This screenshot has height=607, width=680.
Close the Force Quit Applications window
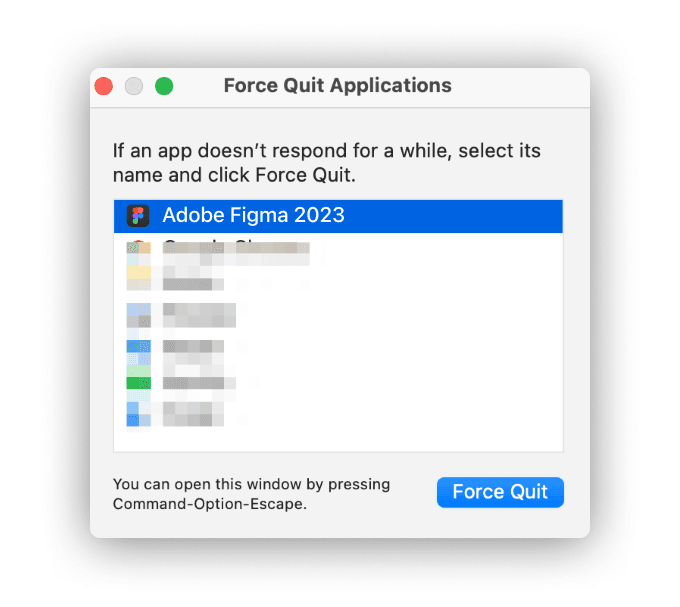pos(103,86)
